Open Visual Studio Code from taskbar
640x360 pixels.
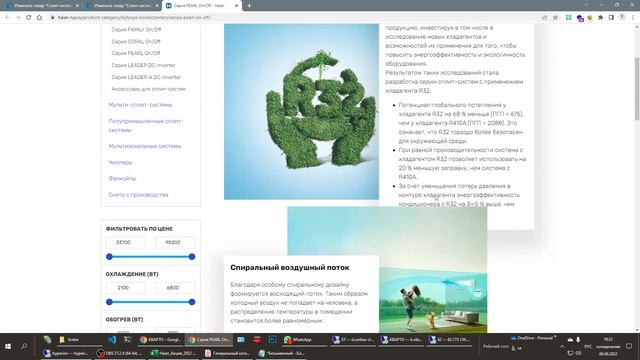point(111,340)
